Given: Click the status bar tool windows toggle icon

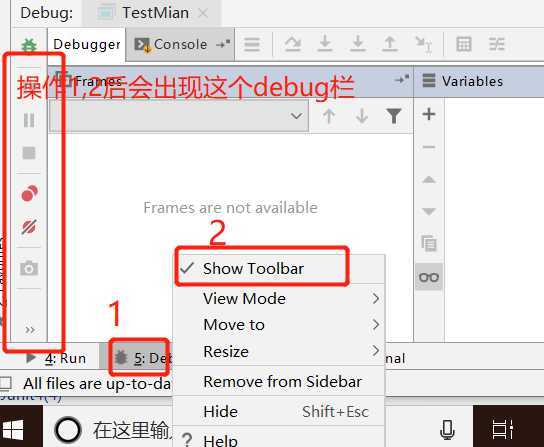Looking at the screenshot, I should click(6, 383).
